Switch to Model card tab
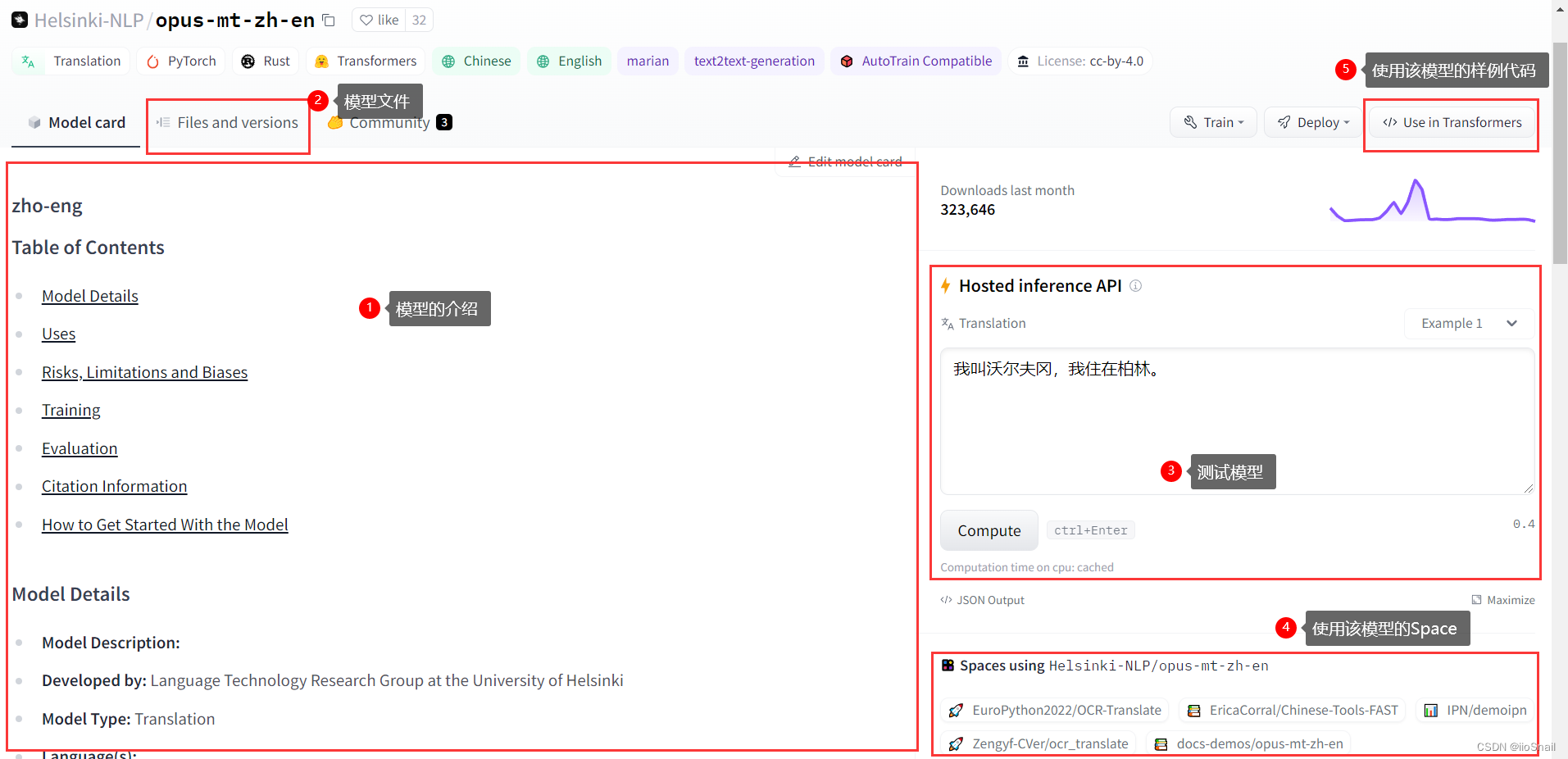The width and height of the screenshot is (1568, 759). coord(77,122)
